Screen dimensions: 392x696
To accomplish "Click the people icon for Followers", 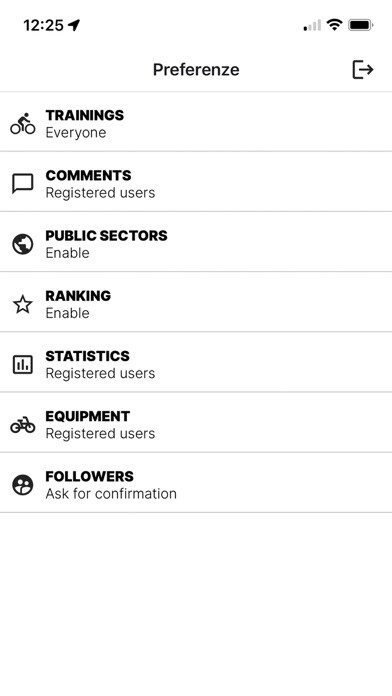I will click(x=23, y=485).
